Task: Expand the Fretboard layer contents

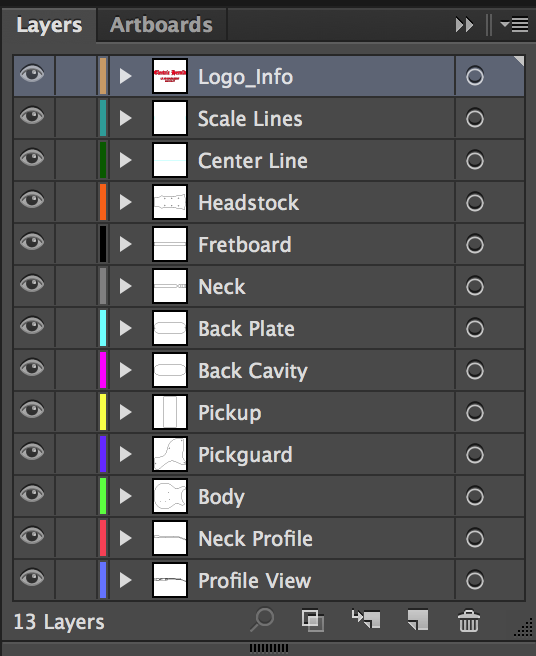Action: pos(126,244)
